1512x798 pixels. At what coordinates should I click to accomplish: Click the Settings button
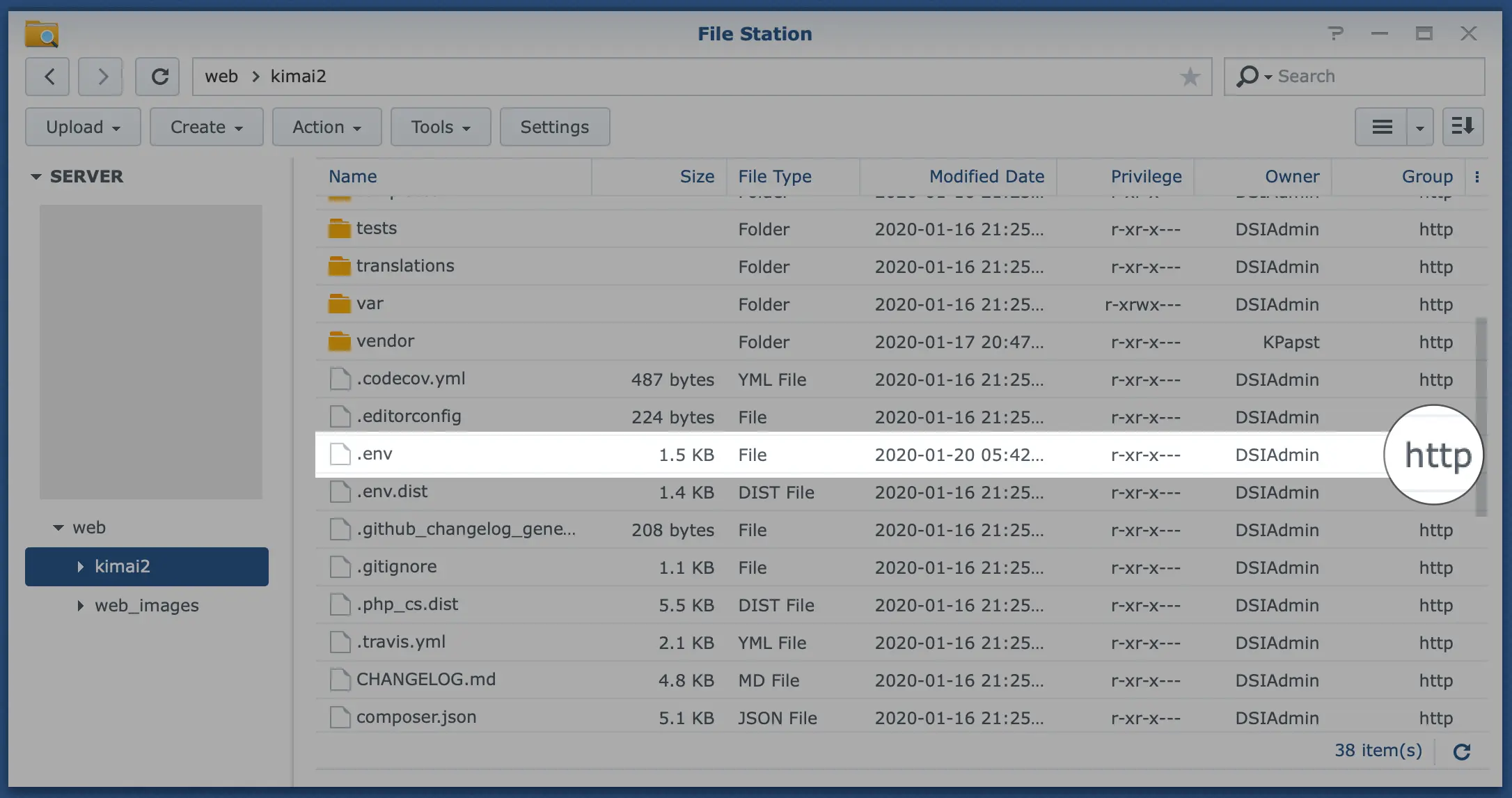point(554,127)
